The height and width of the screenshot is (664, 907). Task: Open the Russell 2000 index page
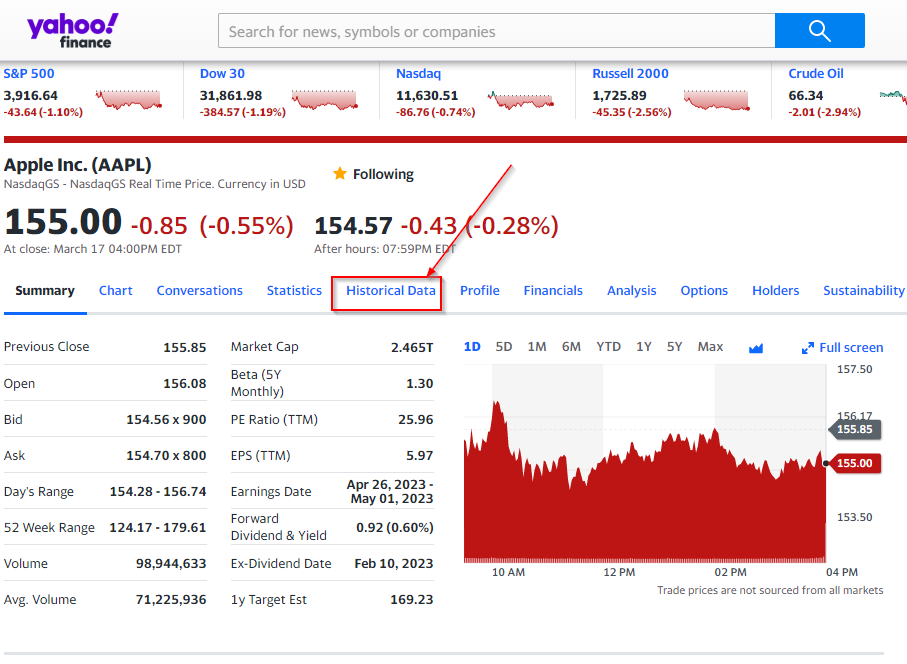(630, 73)
